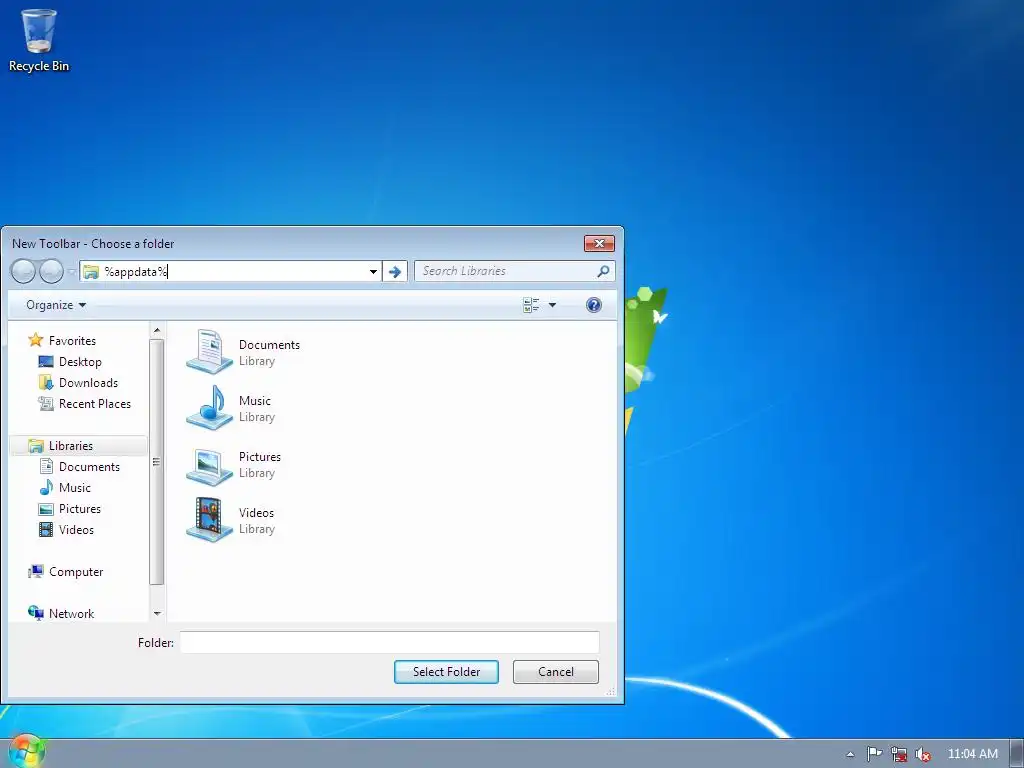Open the Recycle Bin desktop icon
Screen dimensions: 1024x768
point(39,40)
